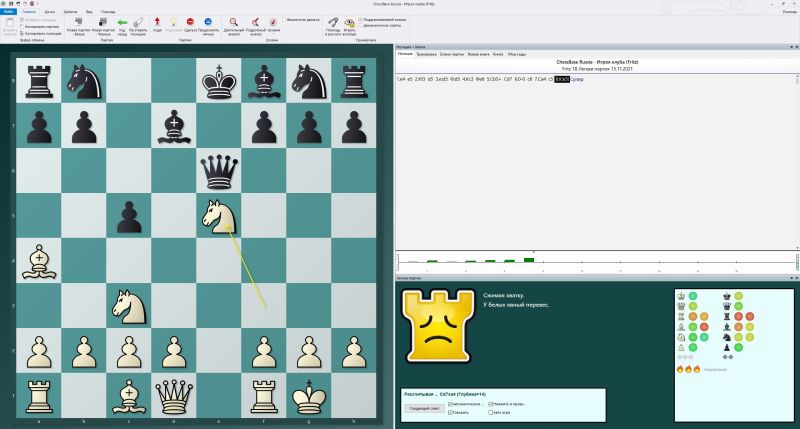Screen dimensions: 800x429
Task: Toggle Выключить движок checkbox
Action: tap(283, 19)
